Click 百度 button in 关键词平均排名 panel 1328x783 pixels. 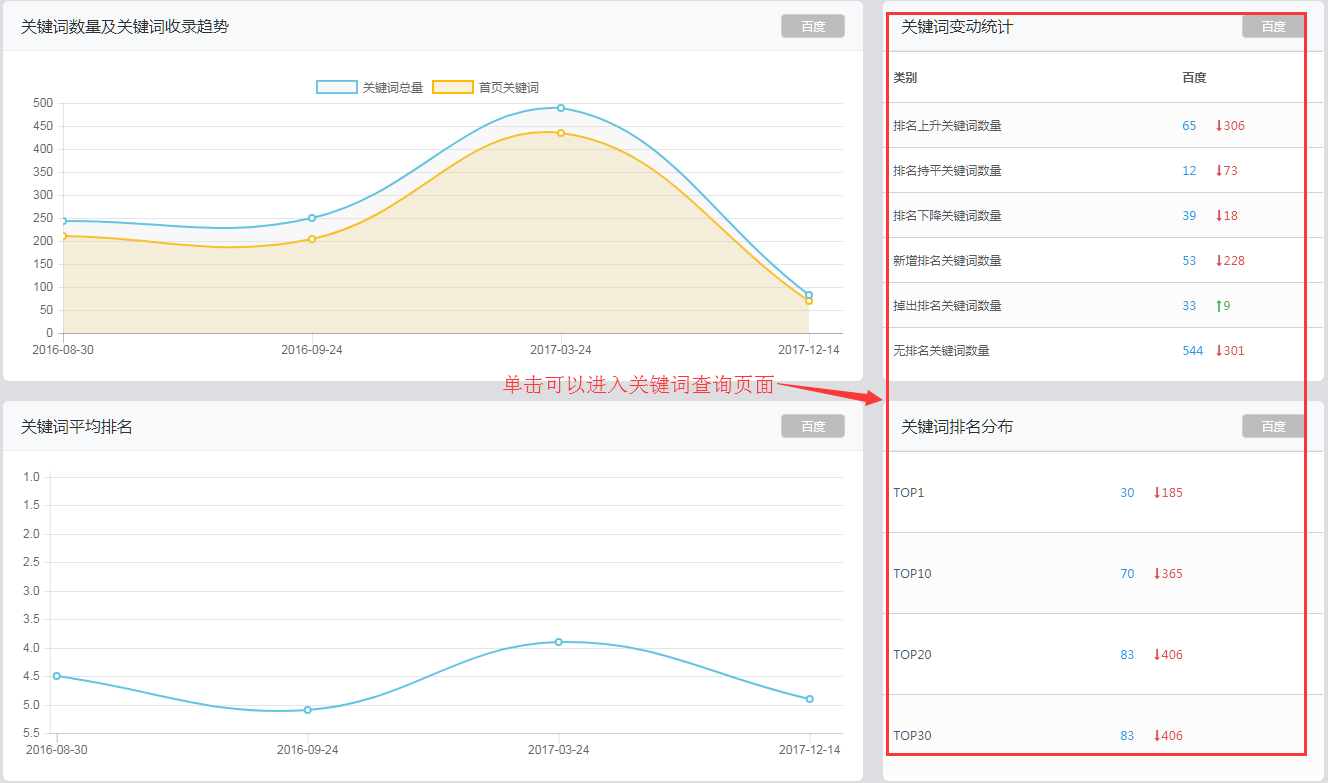pyautogui.click(x=813, y=426)
